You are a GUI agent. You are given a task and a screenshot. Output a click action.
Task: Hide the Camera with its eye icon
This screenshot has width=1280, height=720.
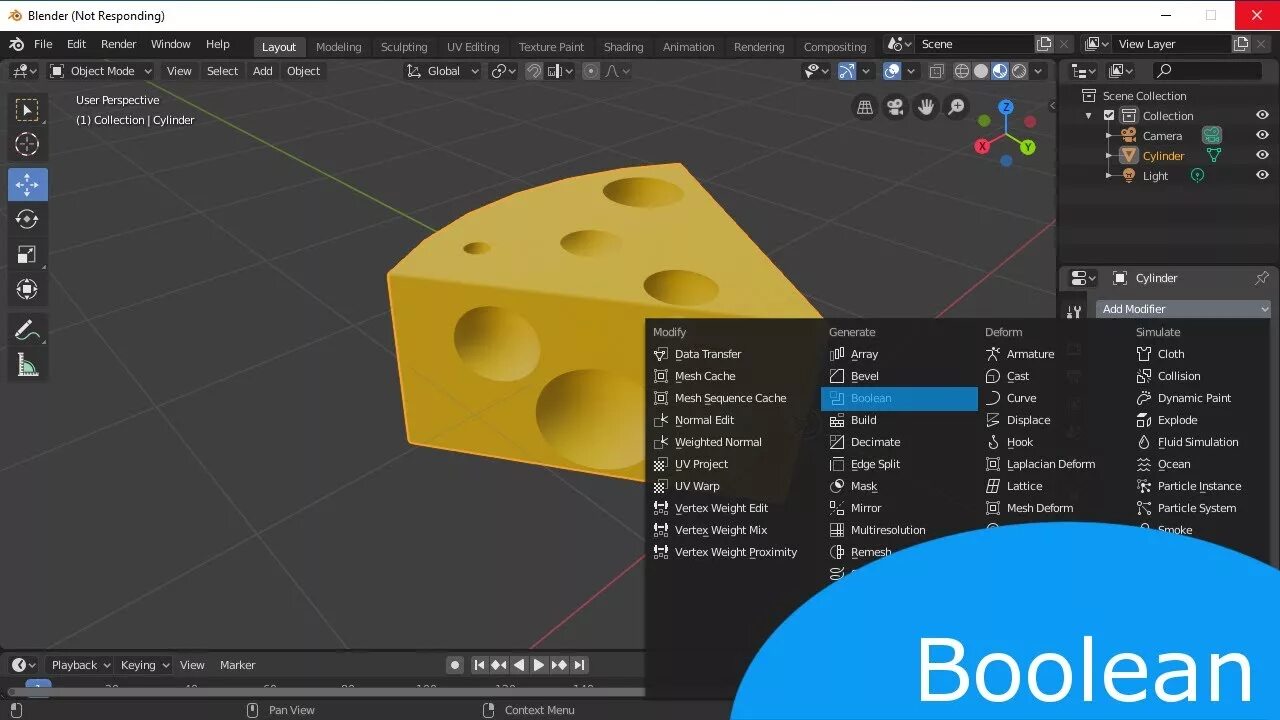[1262, 135]
